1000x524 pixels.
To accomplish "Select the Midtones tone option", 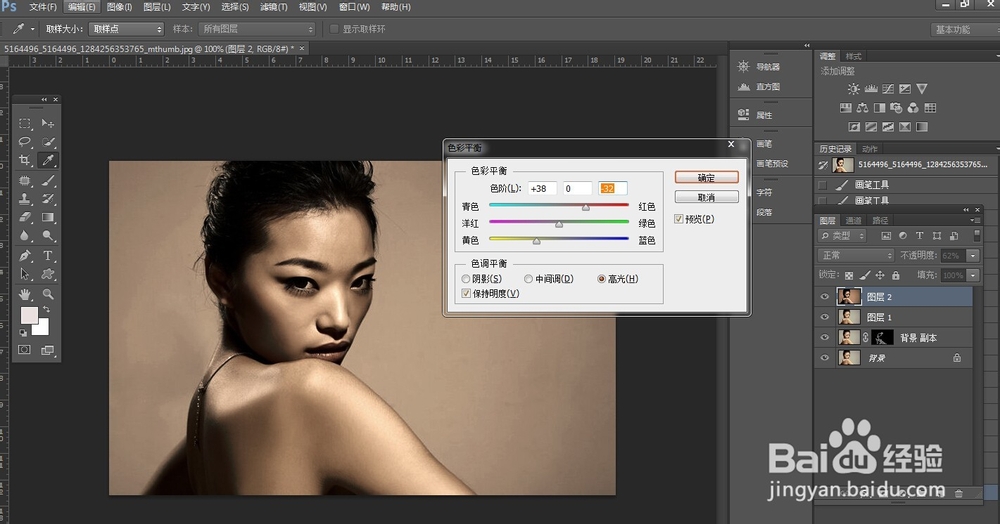I will click(548, 279).
